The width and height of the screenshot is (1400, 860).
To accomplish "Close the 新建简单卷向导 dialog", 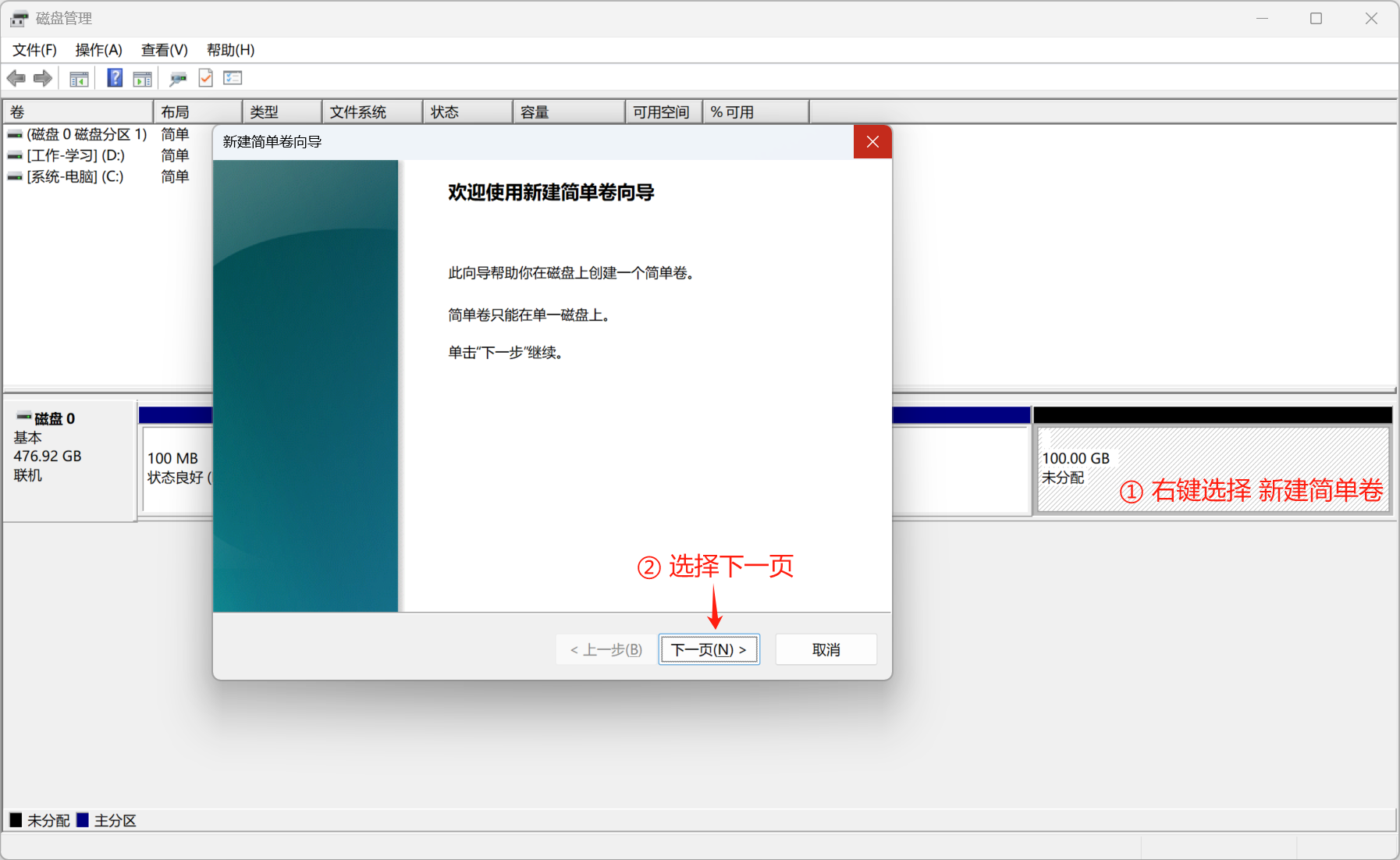I will 872,142.
